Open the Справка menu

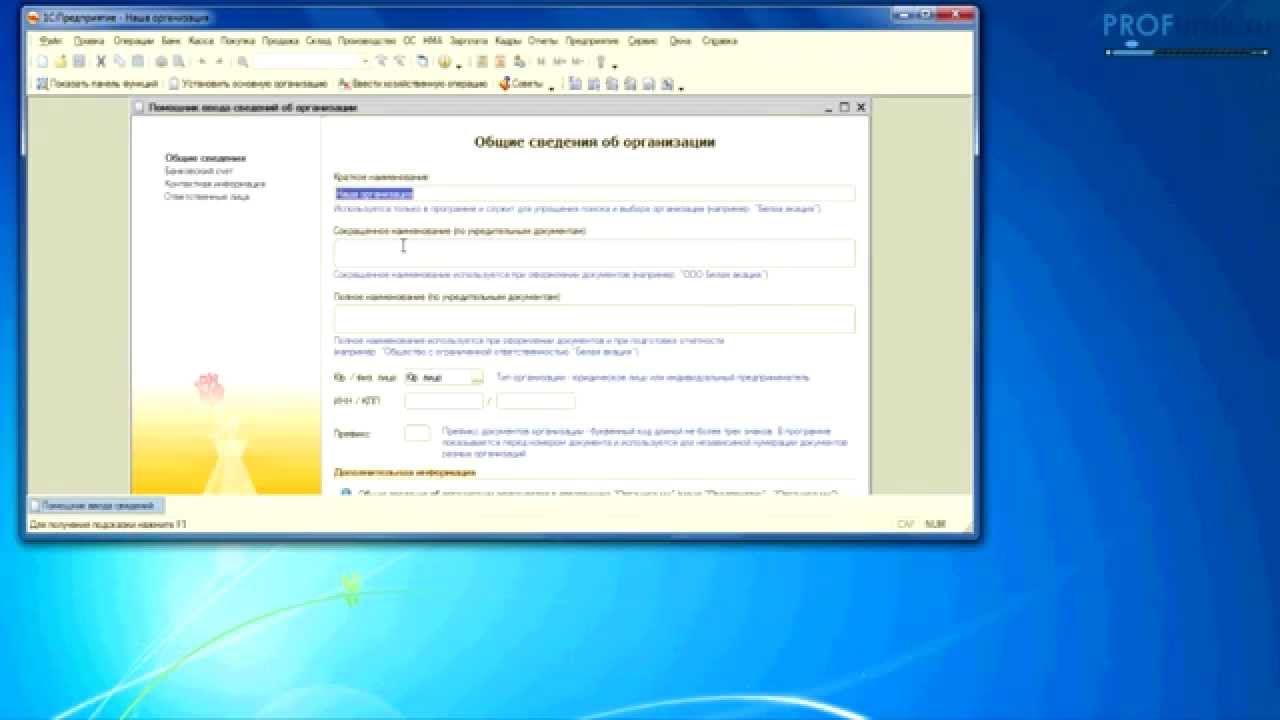pos(720,41)
